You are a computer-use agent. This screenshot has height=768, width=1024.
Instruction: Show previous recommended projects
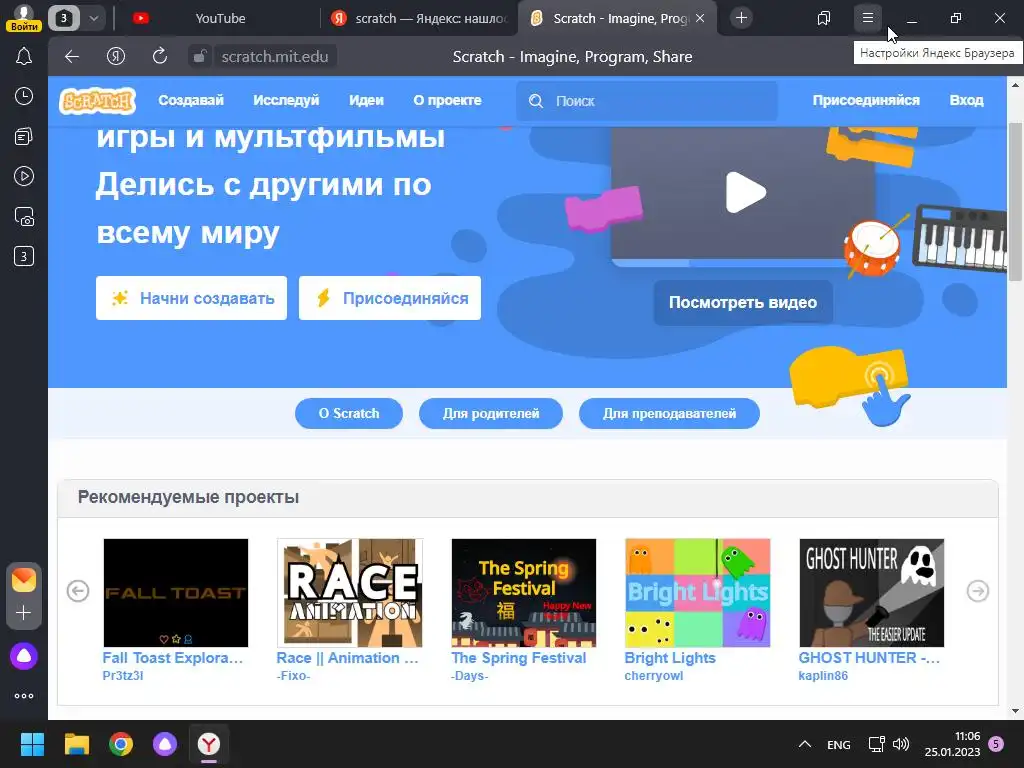[x=78, y=591]
